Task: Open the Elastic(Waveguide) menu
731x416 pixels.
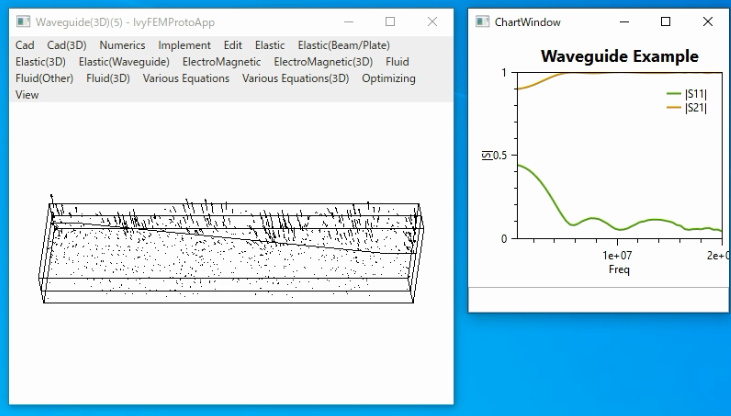Action: pyautogui.click(x=124, y=62)
